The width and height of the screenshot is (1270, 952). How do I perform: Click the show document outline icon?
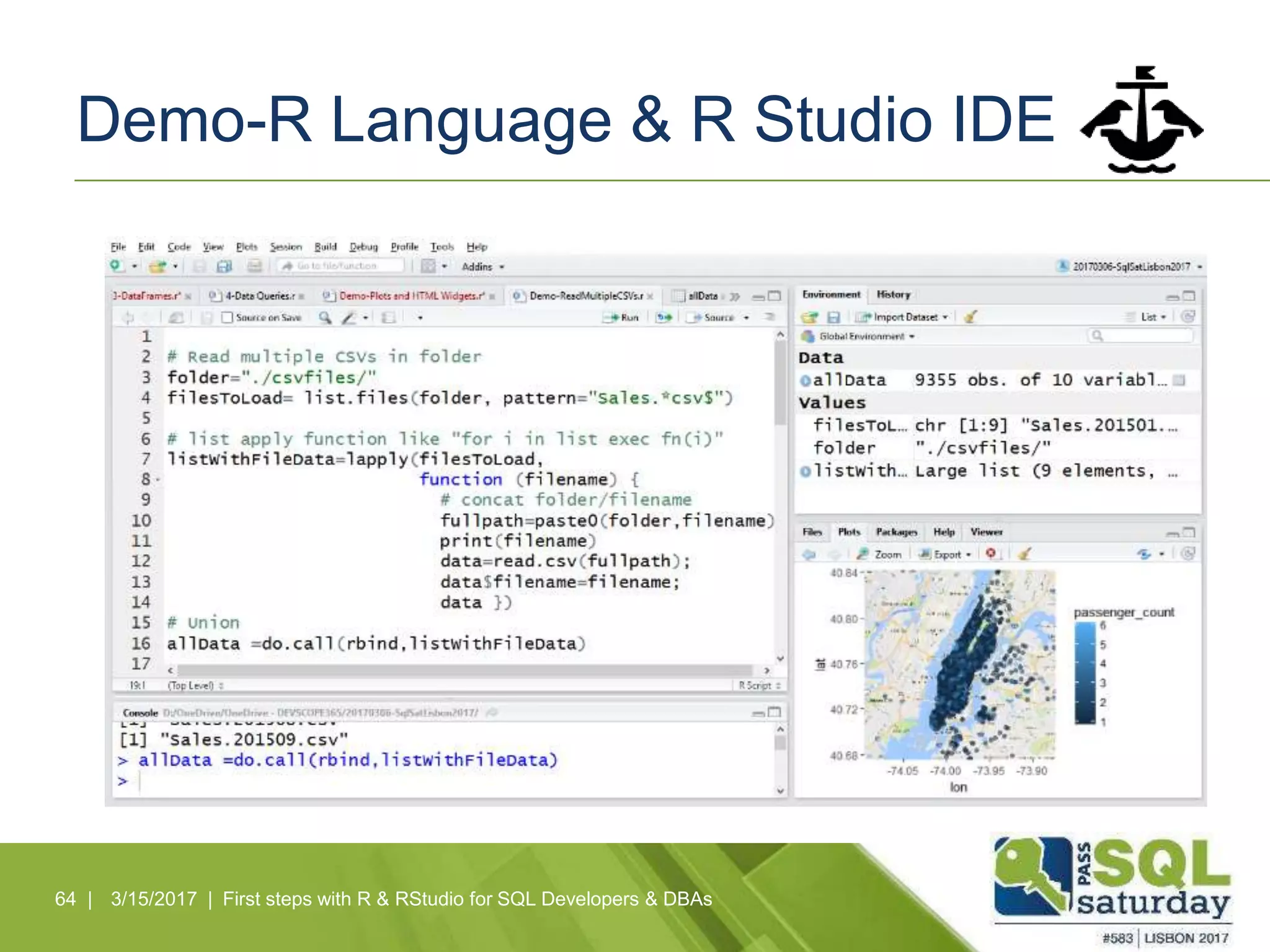pos(770,317)
